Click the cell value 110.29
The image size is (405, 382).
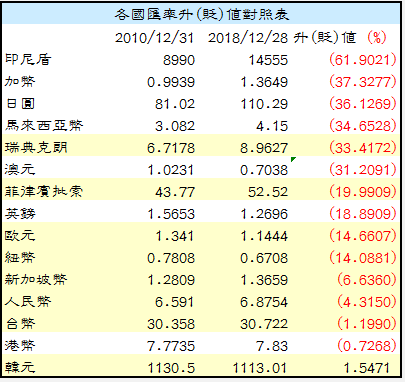264,104
